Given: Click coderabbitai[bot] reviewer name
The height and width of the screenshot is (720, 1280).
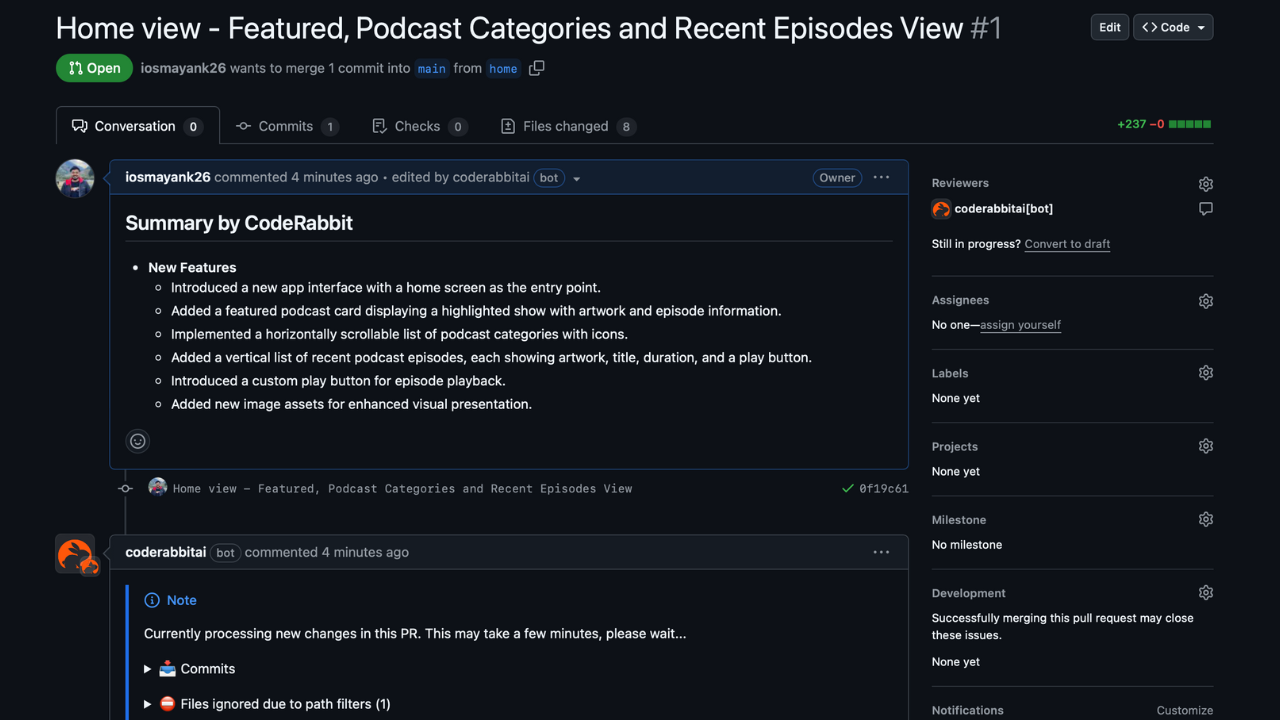Looking at the screenshot, I should coord(1004,209).
